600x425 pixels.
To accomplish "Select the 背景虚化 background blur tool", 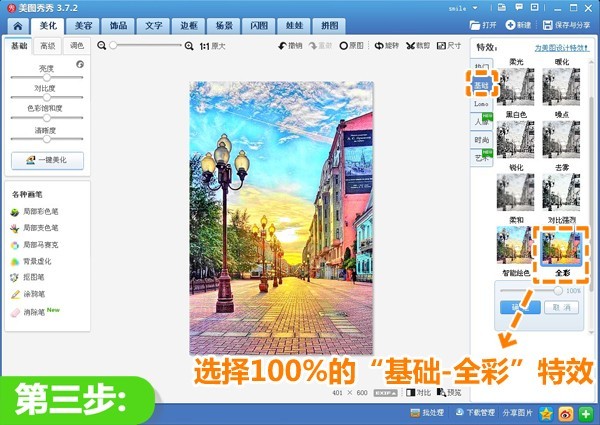I will click(31, 262).
